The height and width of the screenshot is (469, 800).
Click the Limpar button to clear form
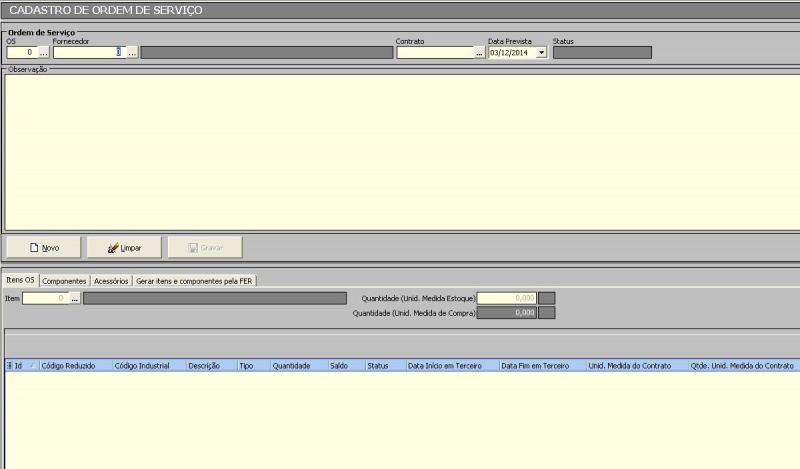[x=124, y=247]
